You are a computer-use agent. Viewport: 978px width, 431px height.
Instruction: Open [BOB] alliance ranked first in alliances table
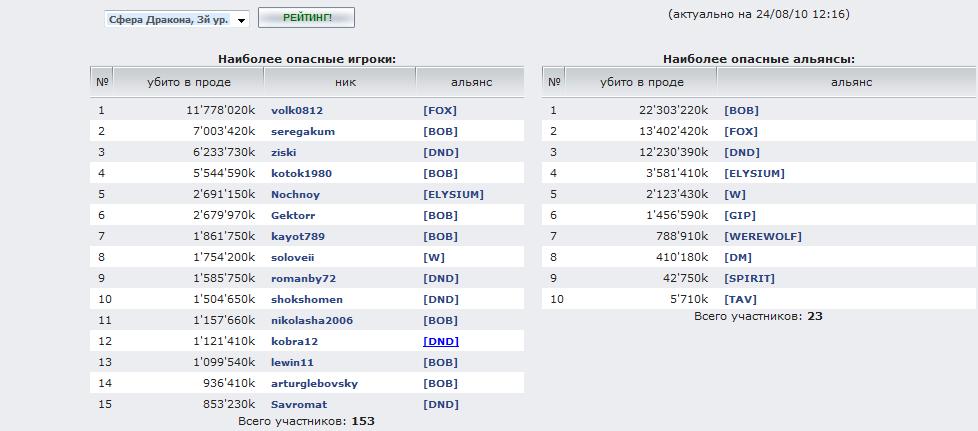[x=741, y=110]
